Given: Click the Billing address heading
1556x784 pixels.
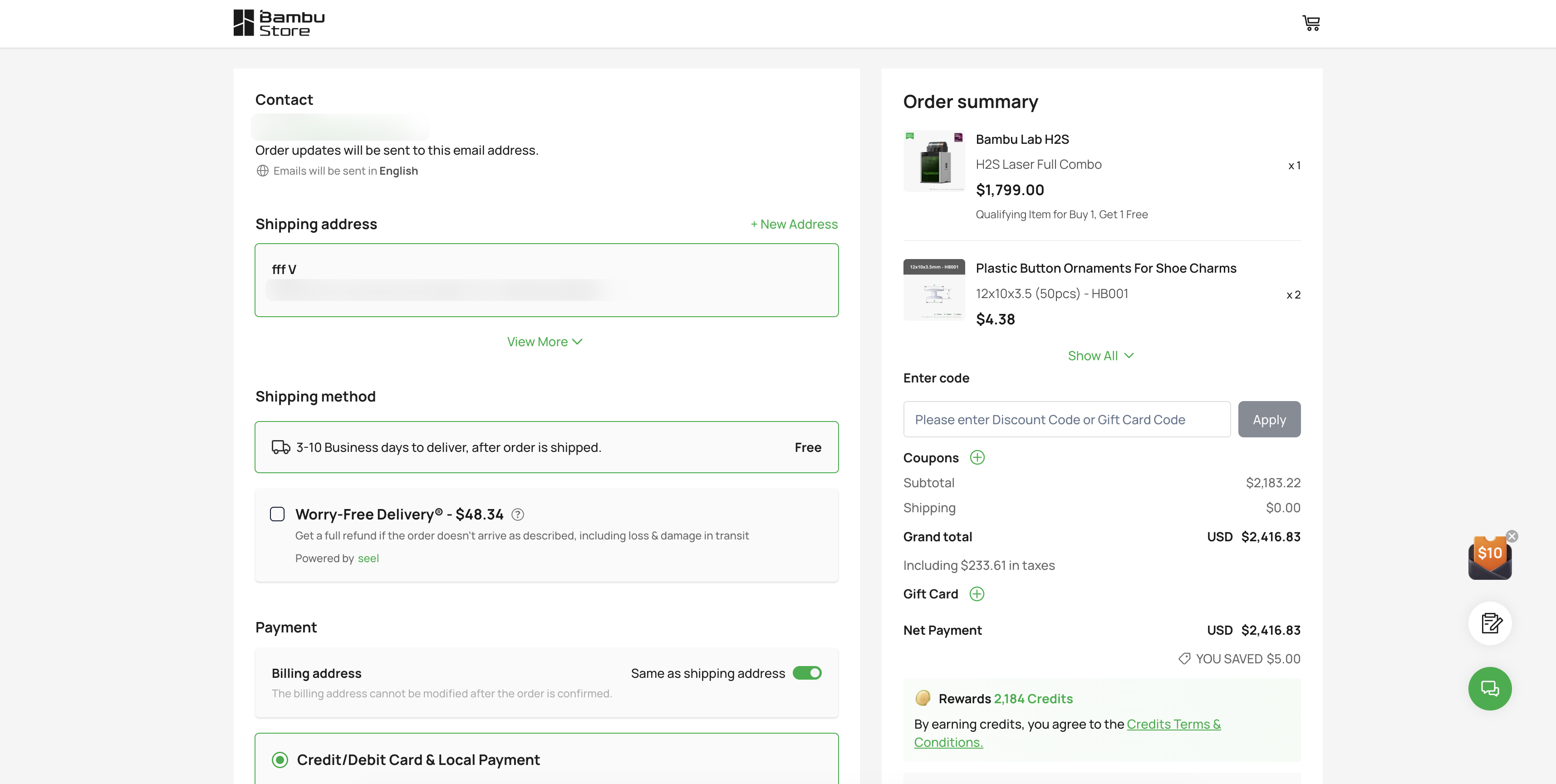Looking at the screenshot, I should point(317,673).
